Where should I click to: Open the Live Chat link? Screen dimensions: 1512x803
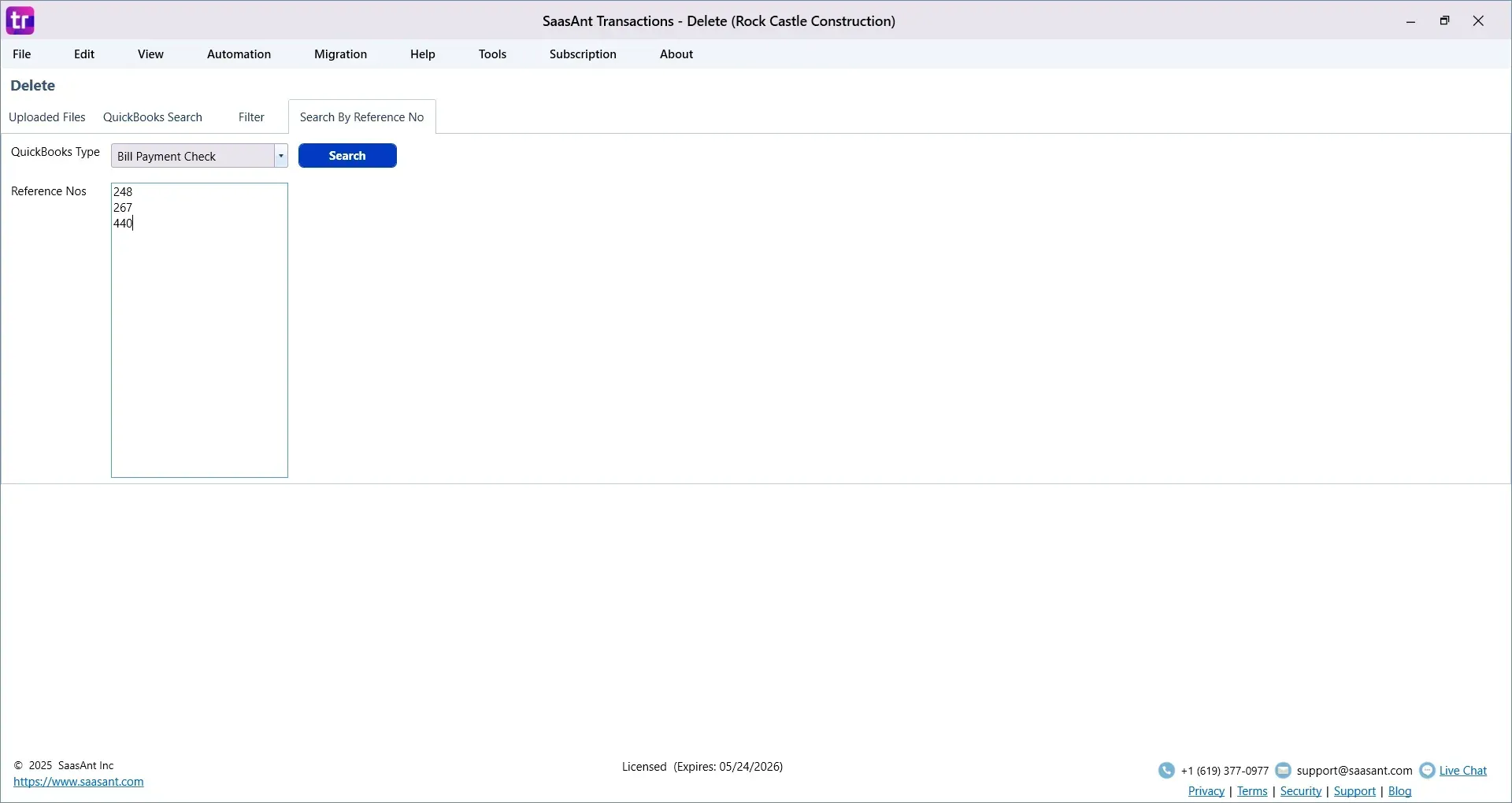coord(1463,772)
